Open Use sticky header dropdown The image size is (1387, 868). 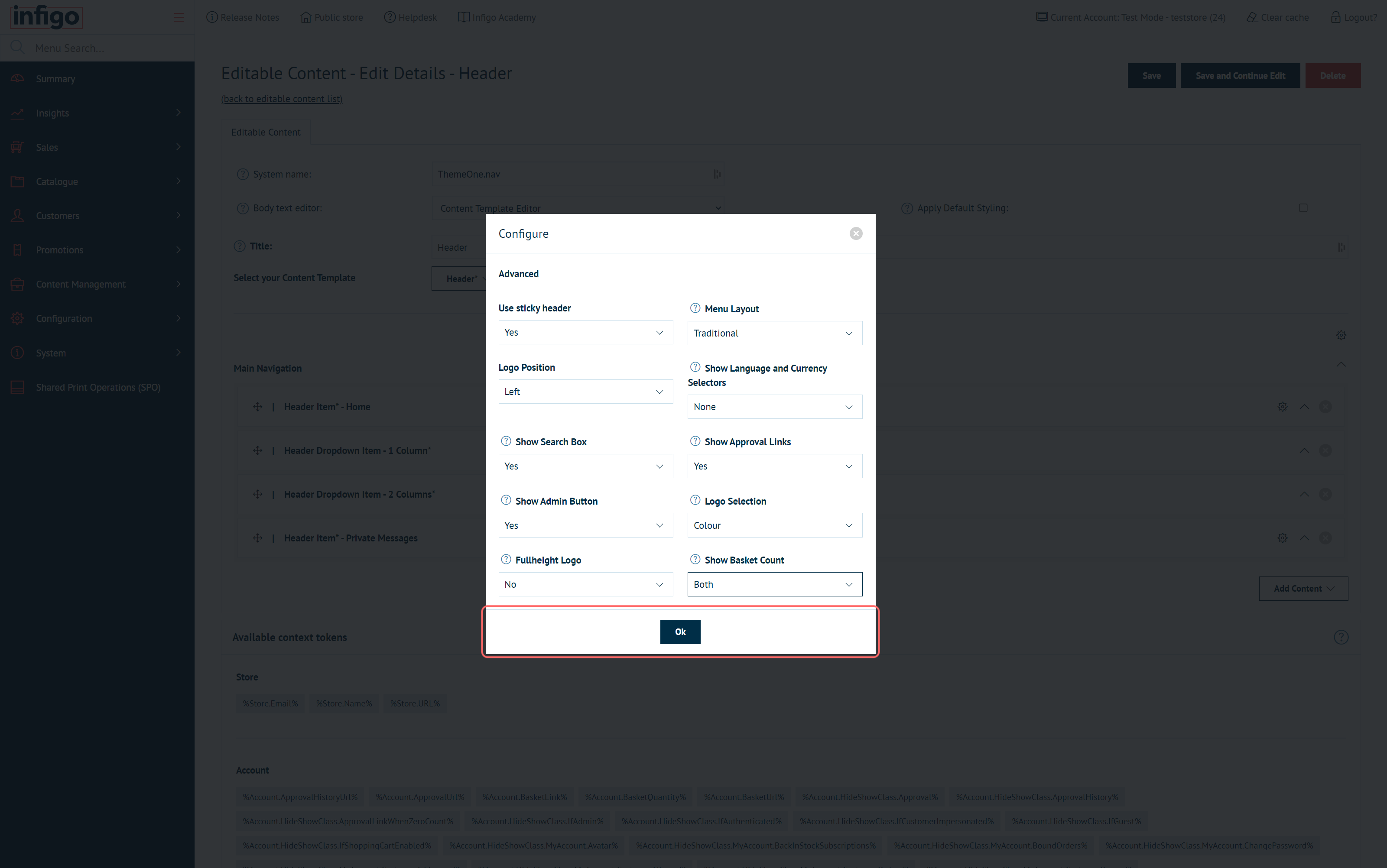[585, 332]
